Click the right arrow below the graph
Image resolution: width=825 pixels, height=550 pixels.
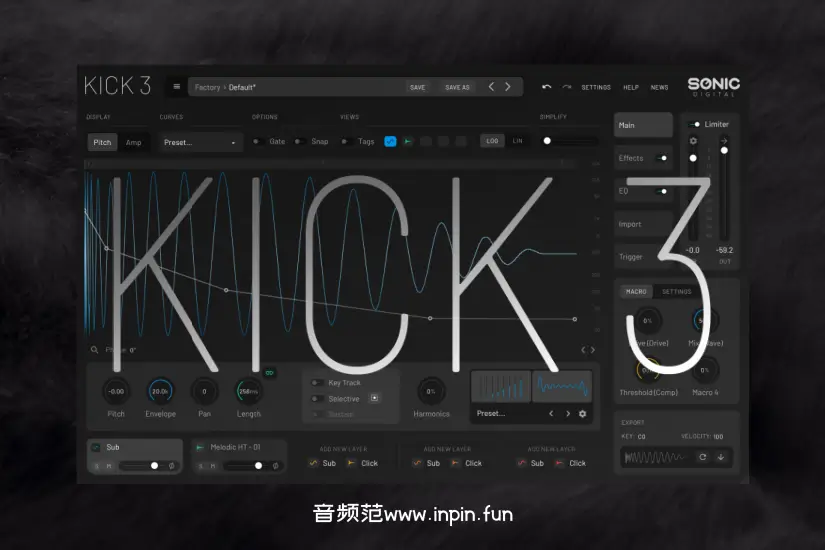point(593,349)
